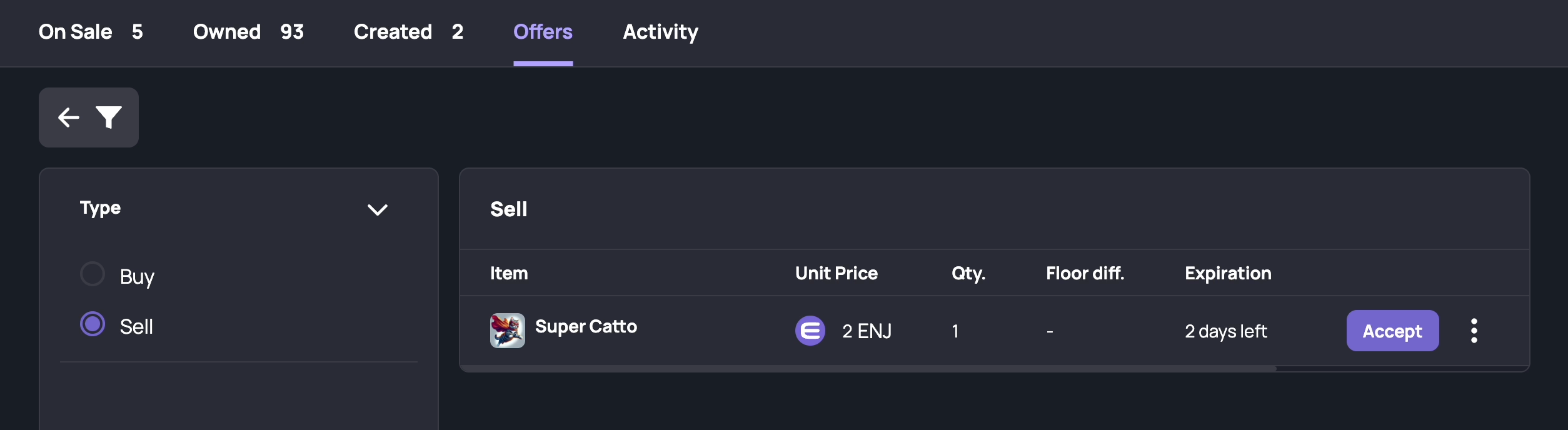Image resolution: width=1568 pixels, height=430 pixels.
Task: Toggle the filter funnel icon
Action: click(x=108, y=117)
